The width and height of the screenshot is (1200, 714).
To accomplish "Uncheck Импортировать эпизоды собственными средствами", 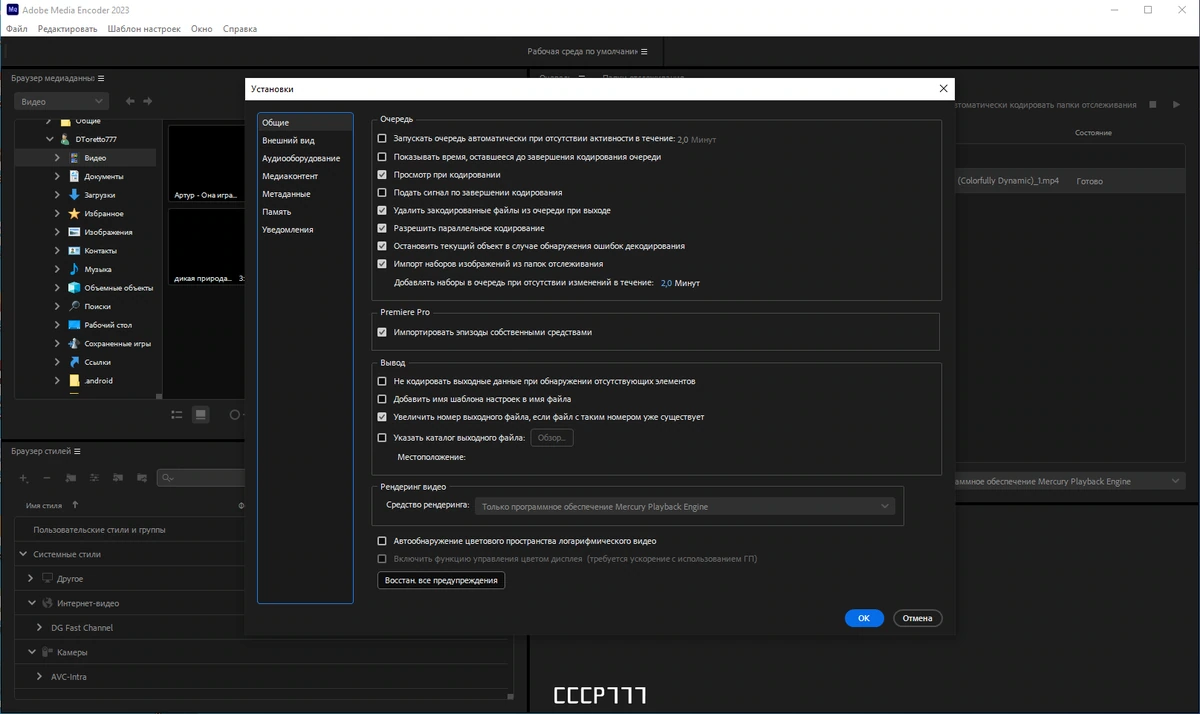I will click(x=382, y=332).
